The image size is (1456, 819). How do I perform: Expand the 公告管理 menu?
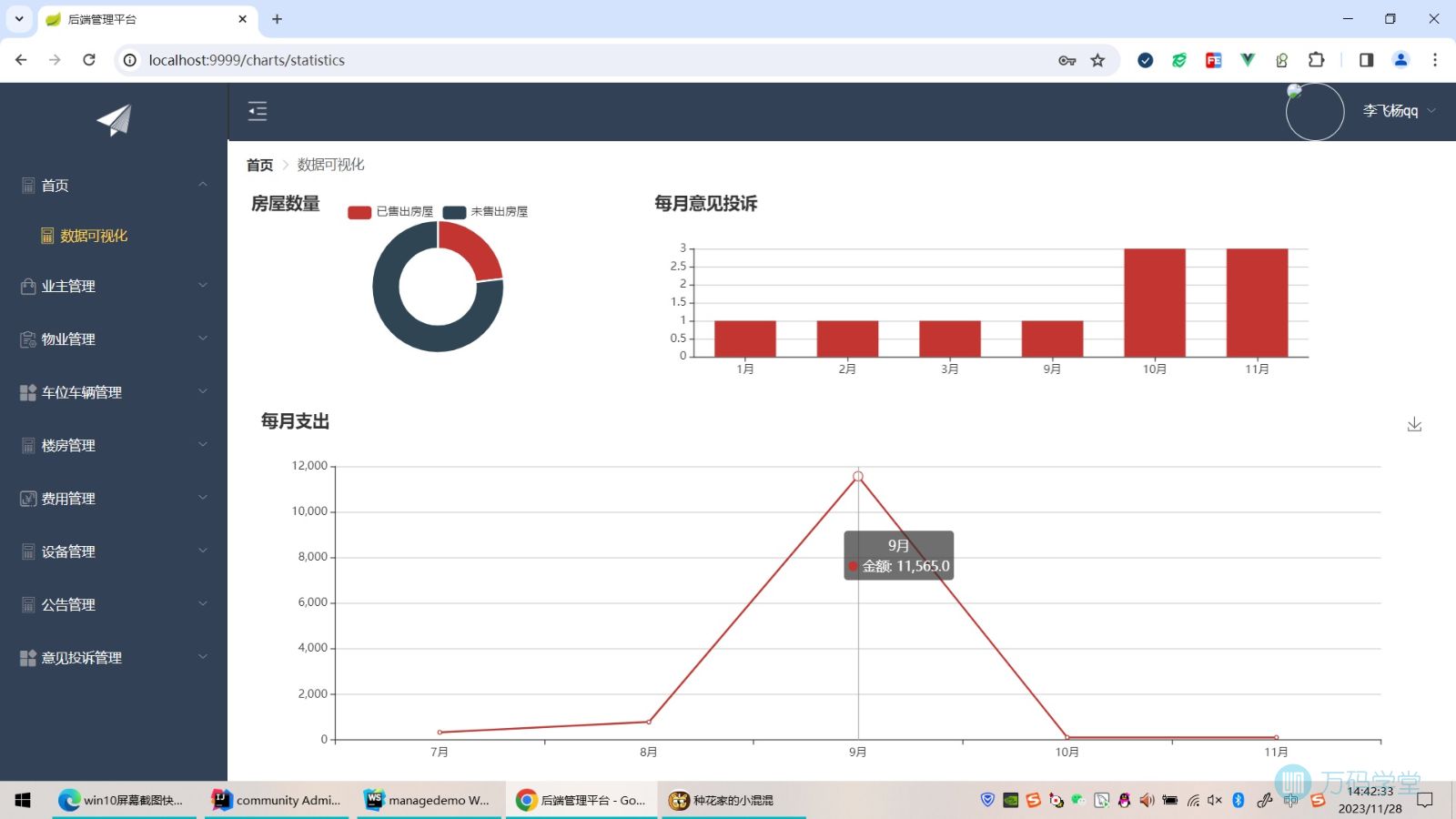[114, 604]
